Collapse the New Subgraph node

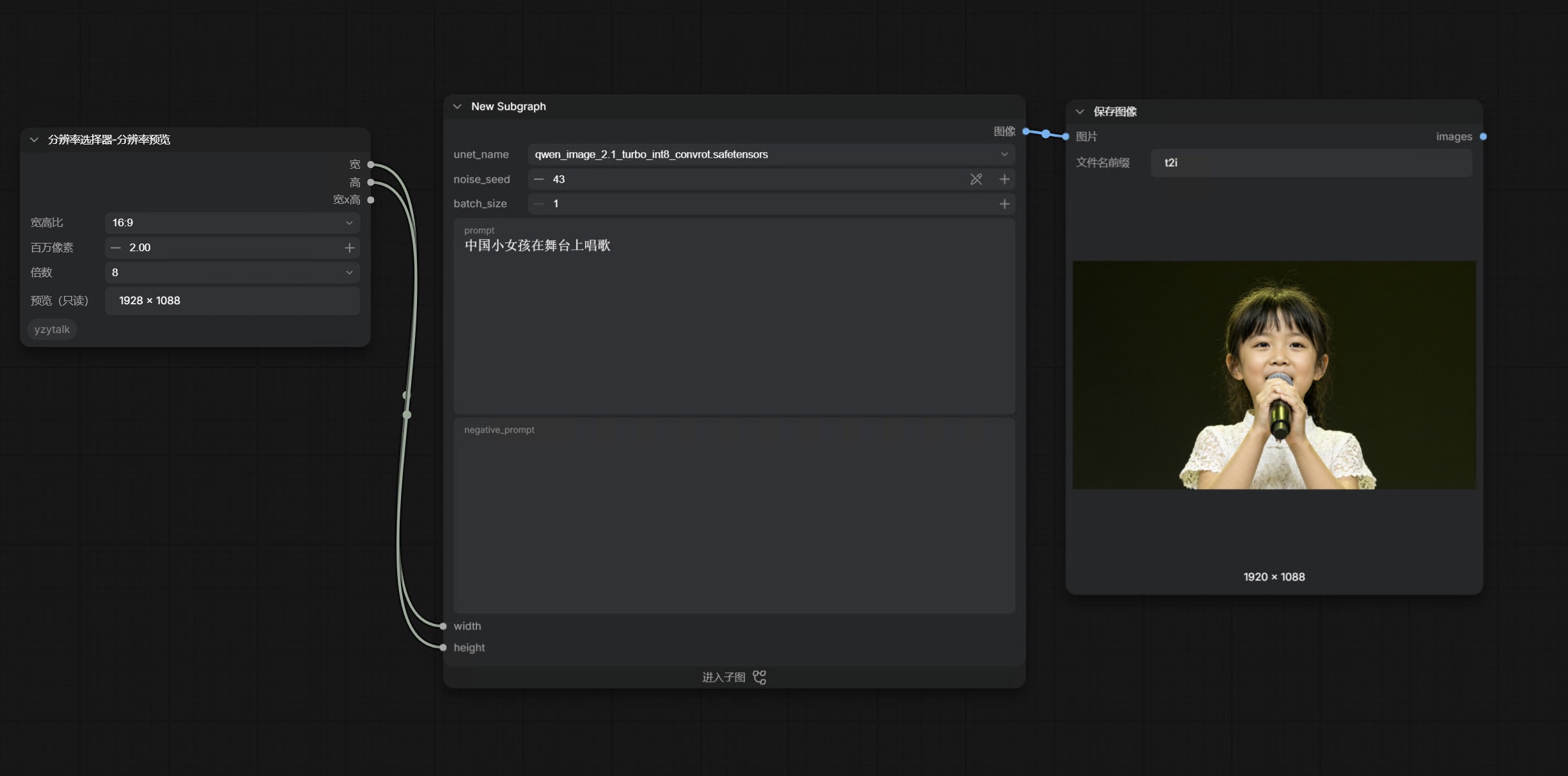[x=457, y=107]
